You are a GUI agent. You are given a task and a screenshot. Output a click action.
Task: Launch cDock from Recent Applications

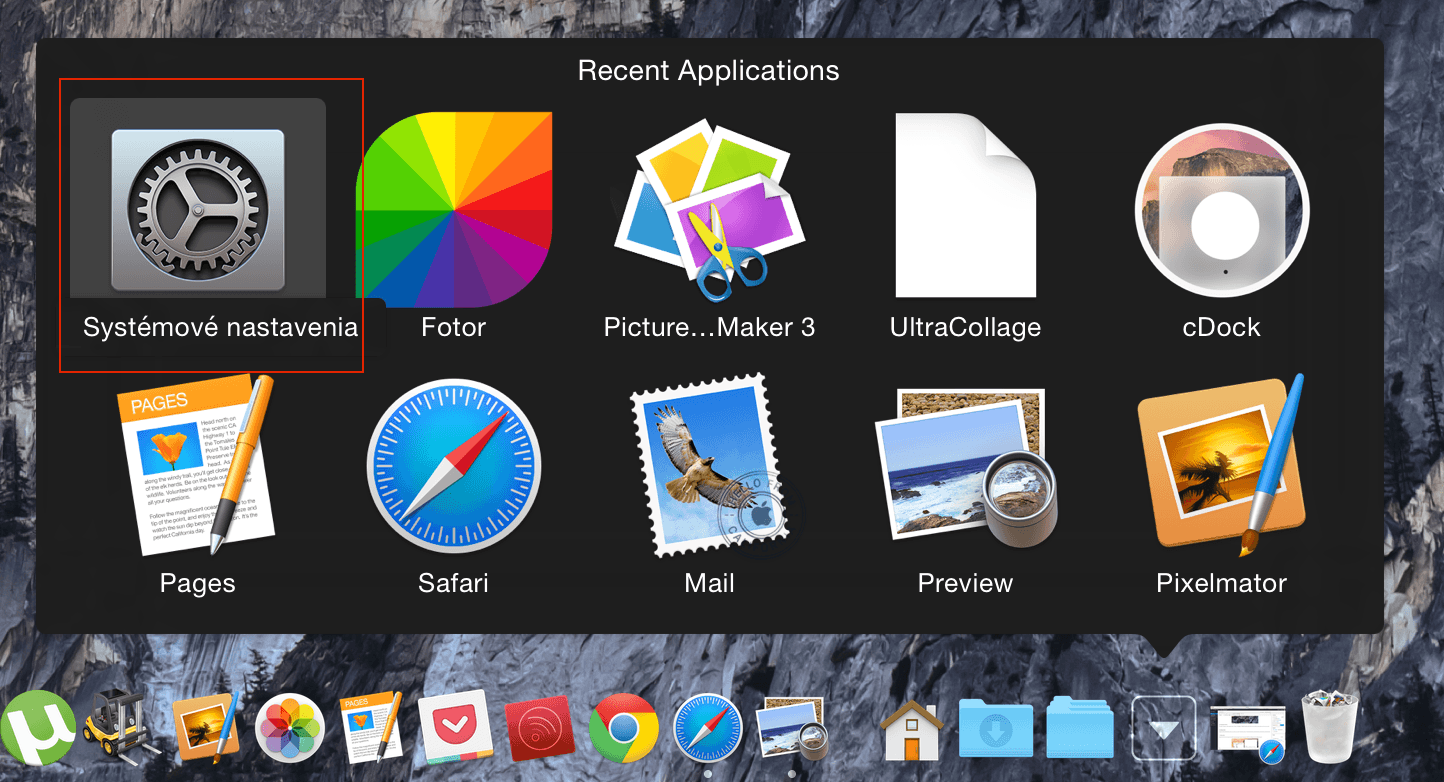click(x=1221, y=211)
